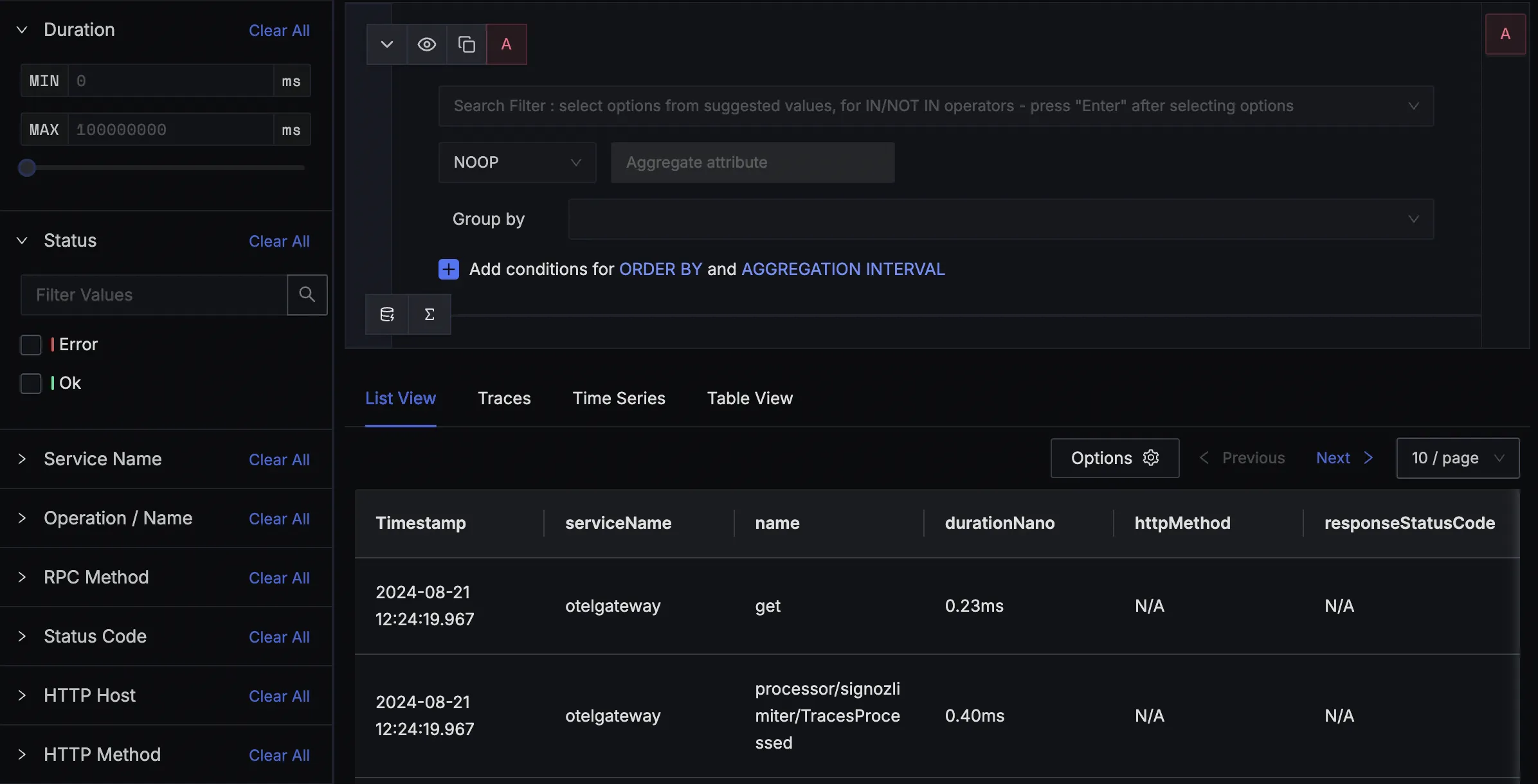Go to the Next page

[1344, 458]
